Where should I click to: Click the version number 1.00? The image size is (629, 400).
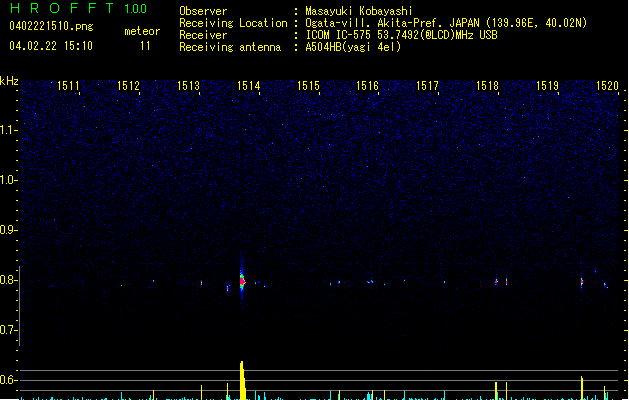click(136, 9)
